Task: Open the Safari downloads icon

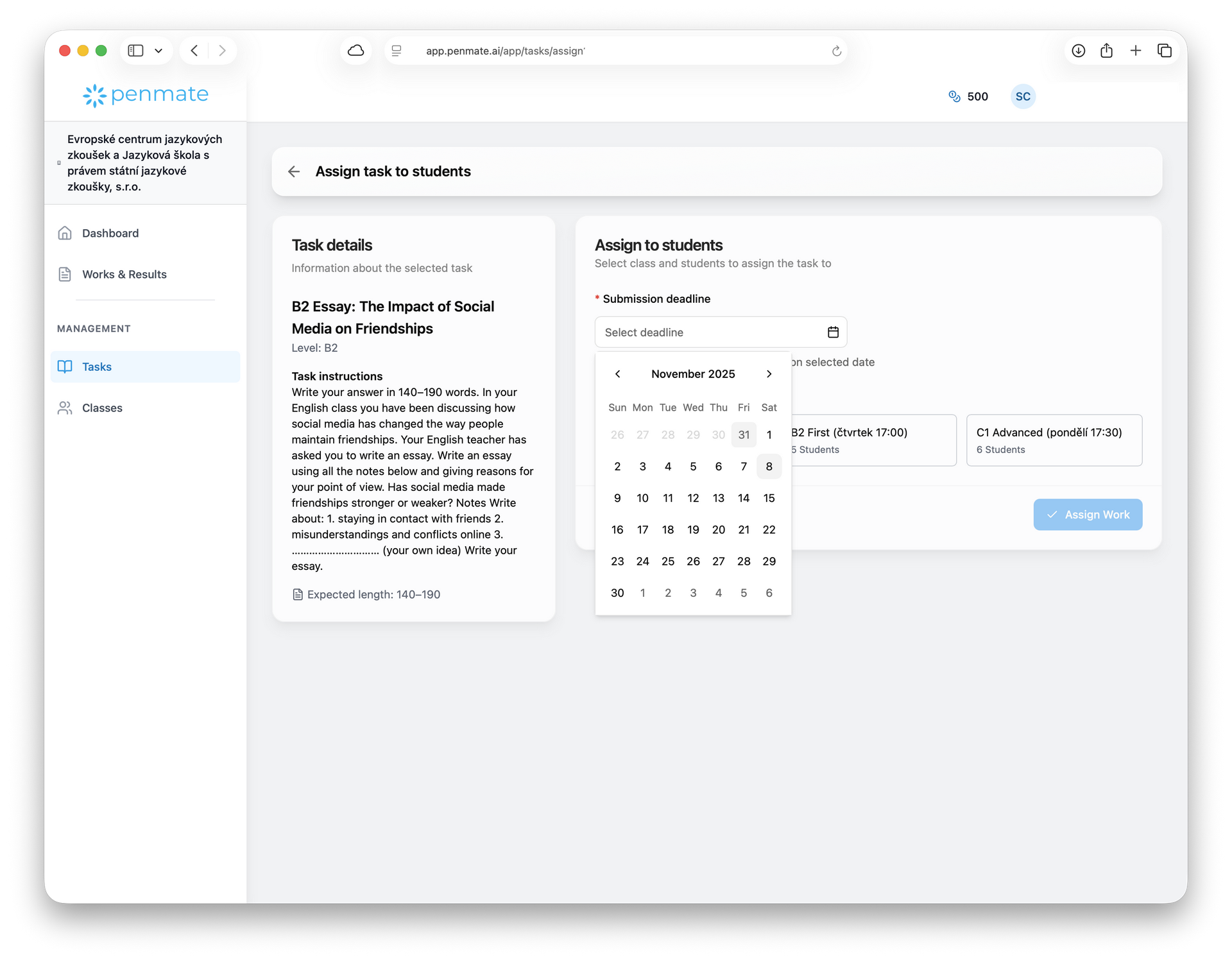Action: (x=1078, y=51)
